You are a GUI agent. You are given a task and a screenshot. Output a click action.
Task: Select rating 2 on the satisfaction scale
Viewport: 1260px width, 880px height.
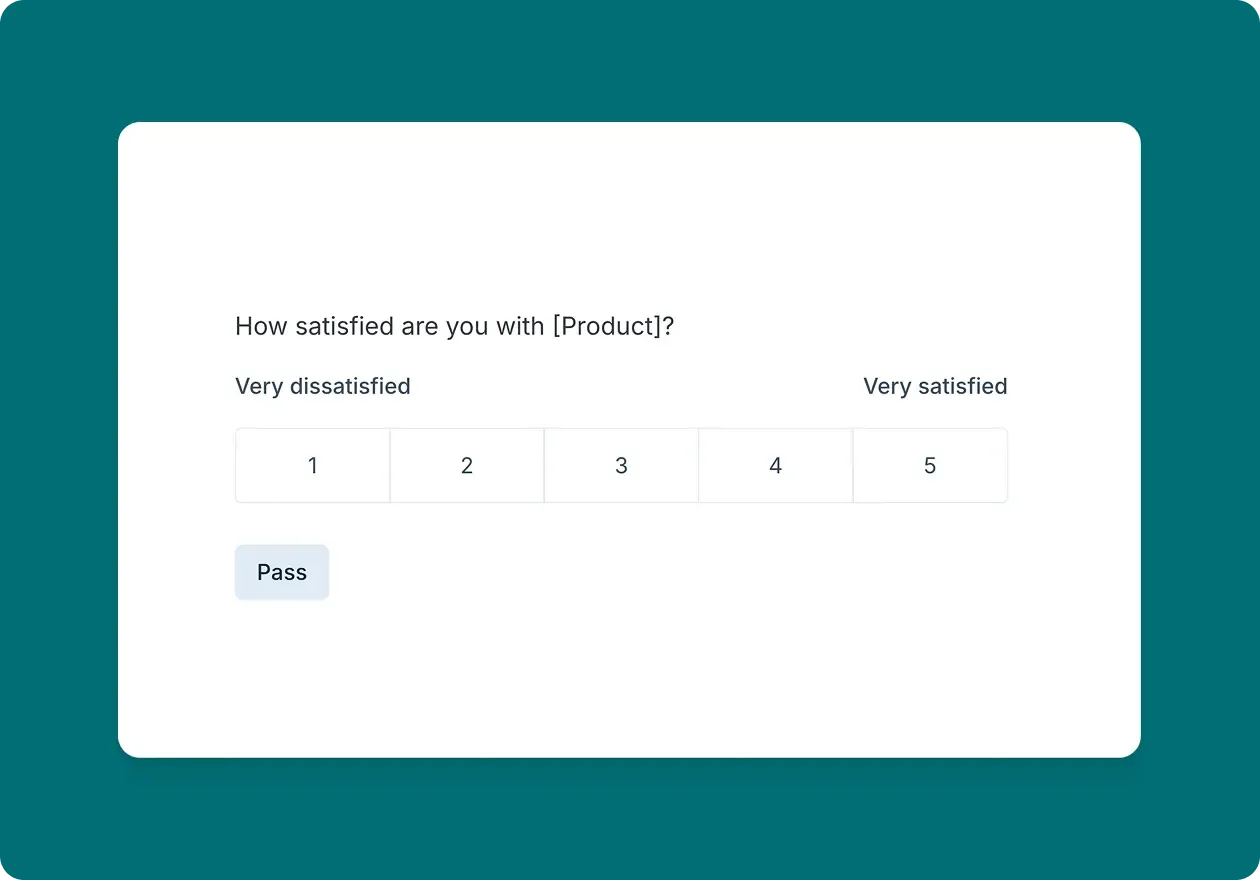click(x=466, y=465)
